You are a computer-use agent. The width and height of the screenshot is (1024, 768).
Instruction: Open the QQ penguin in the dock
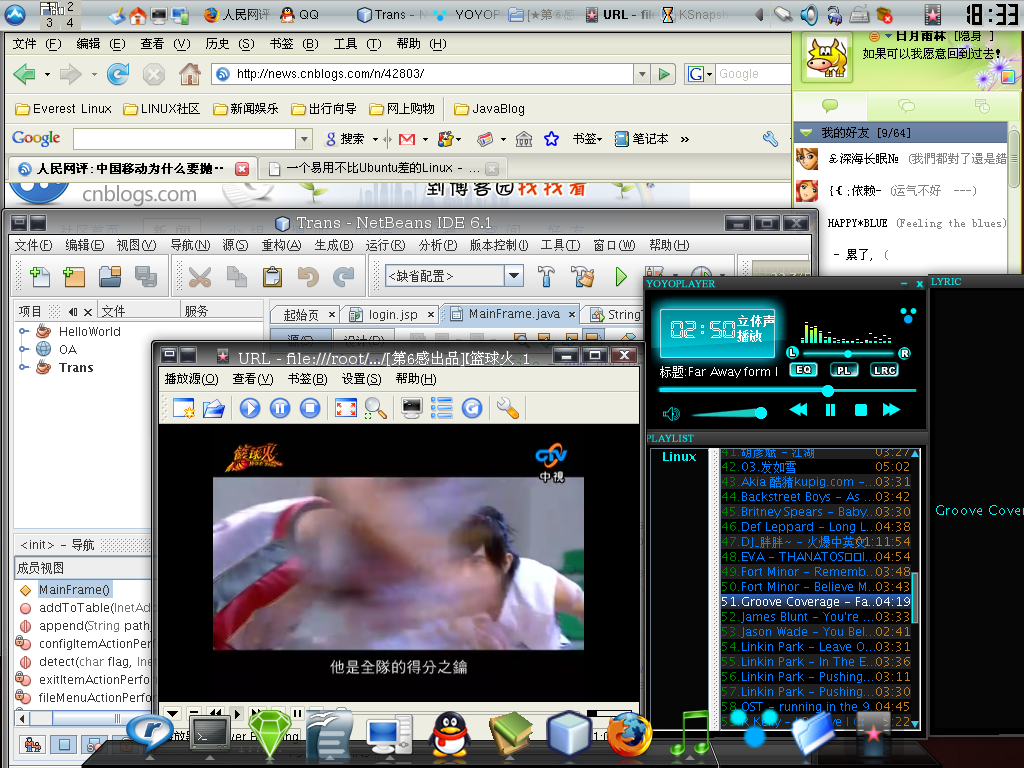[449, 735]
